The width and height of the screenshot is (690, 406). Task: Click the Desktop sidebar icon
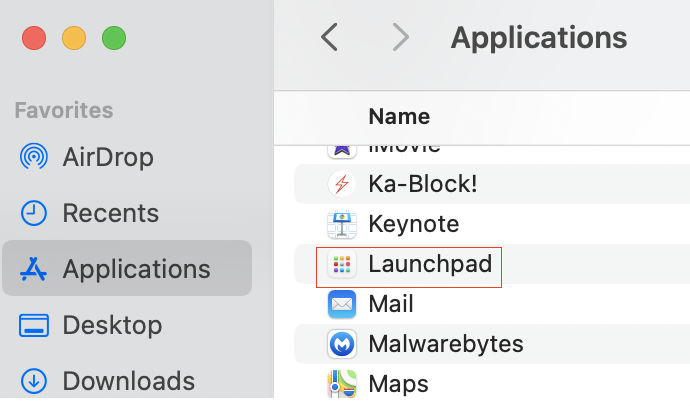[x=34, y=325]
